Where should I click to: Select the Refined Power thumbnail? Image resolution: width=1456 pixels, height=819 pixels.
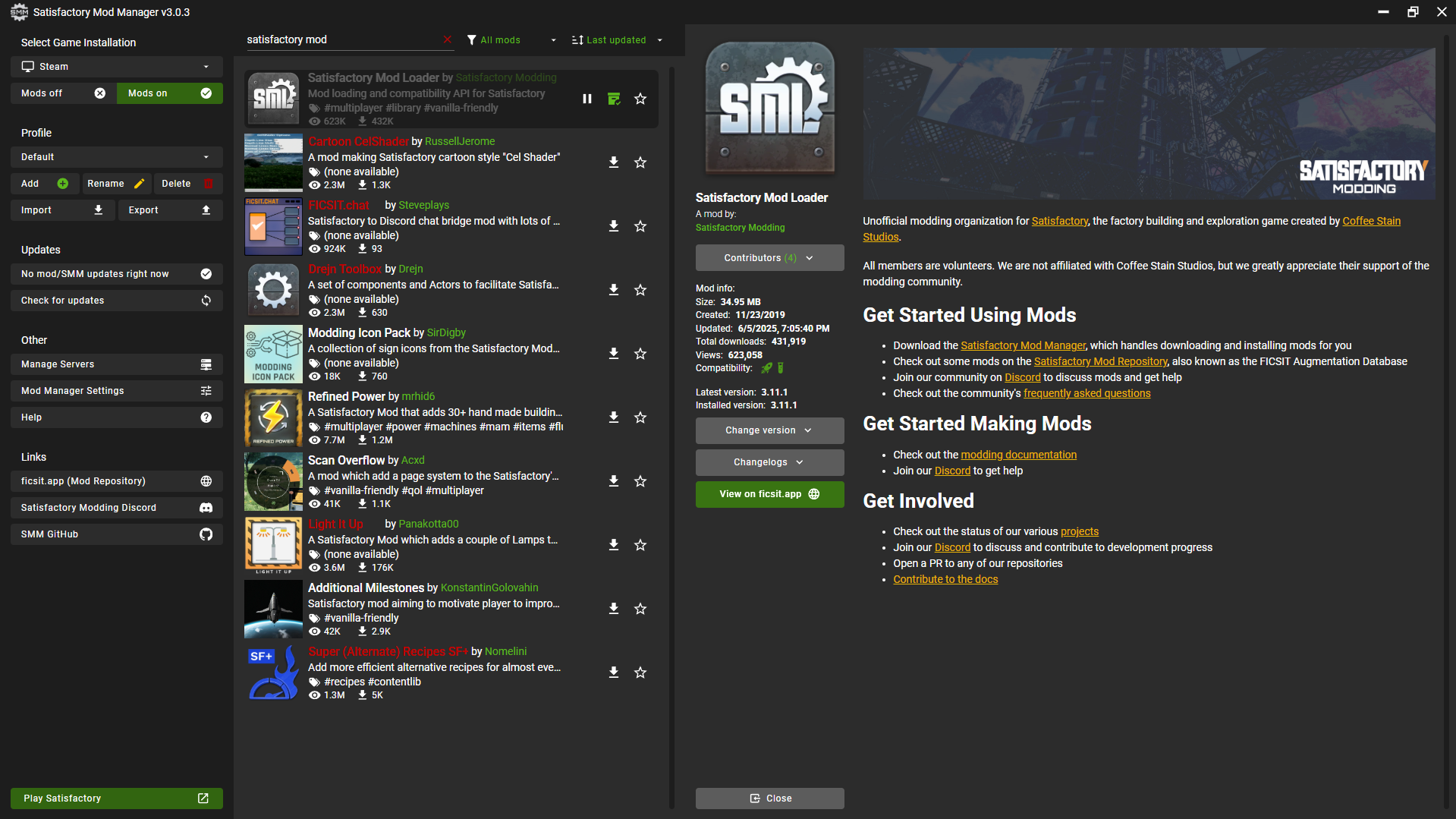(x=273, y=417)
